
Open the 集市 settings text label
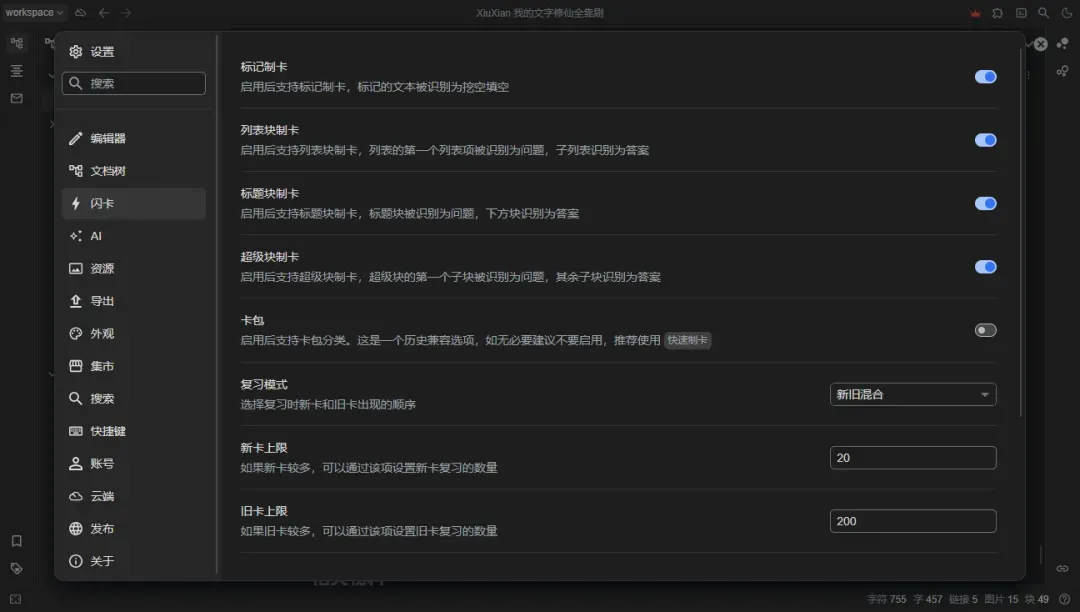tap(102, 366)
